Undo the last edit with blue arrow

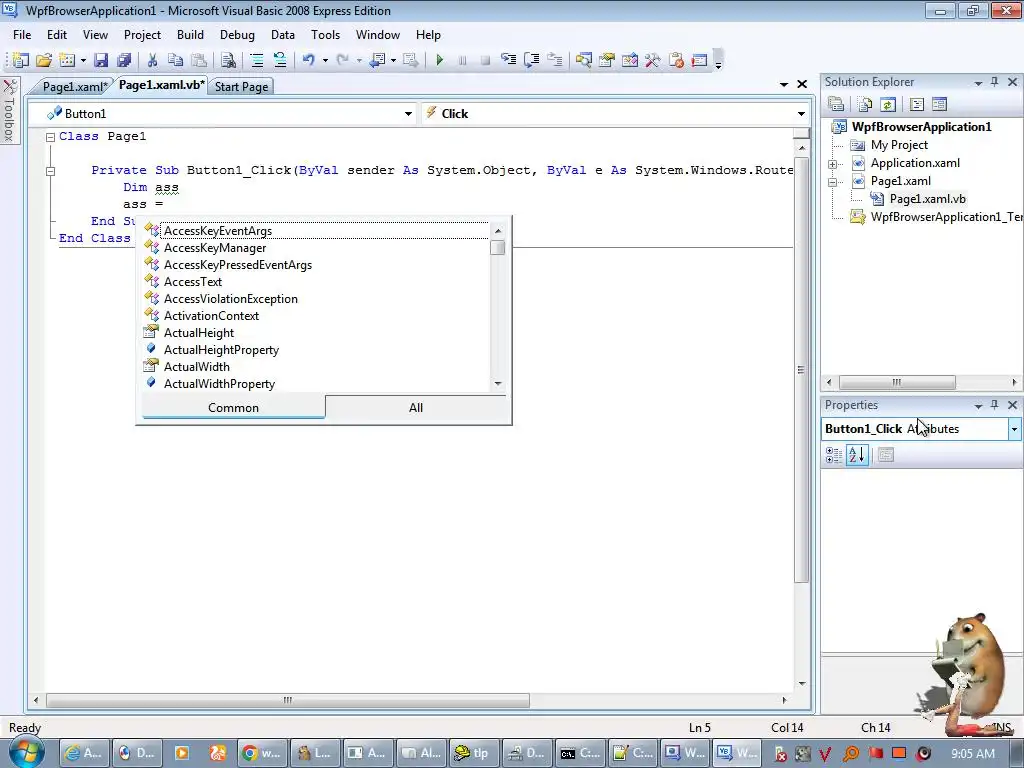coord(308,60)
